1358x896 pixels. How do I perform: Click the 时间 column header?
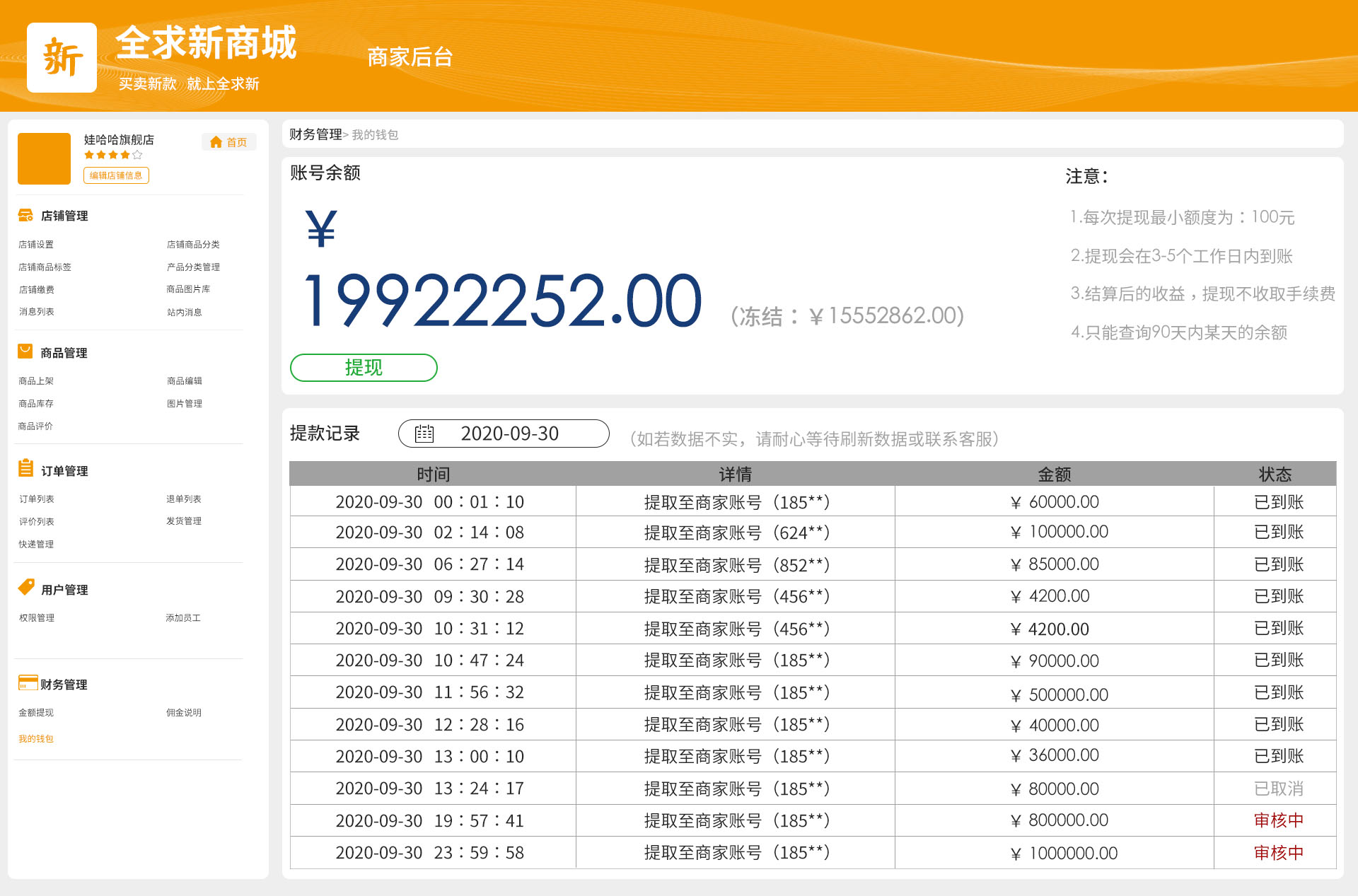433,475
